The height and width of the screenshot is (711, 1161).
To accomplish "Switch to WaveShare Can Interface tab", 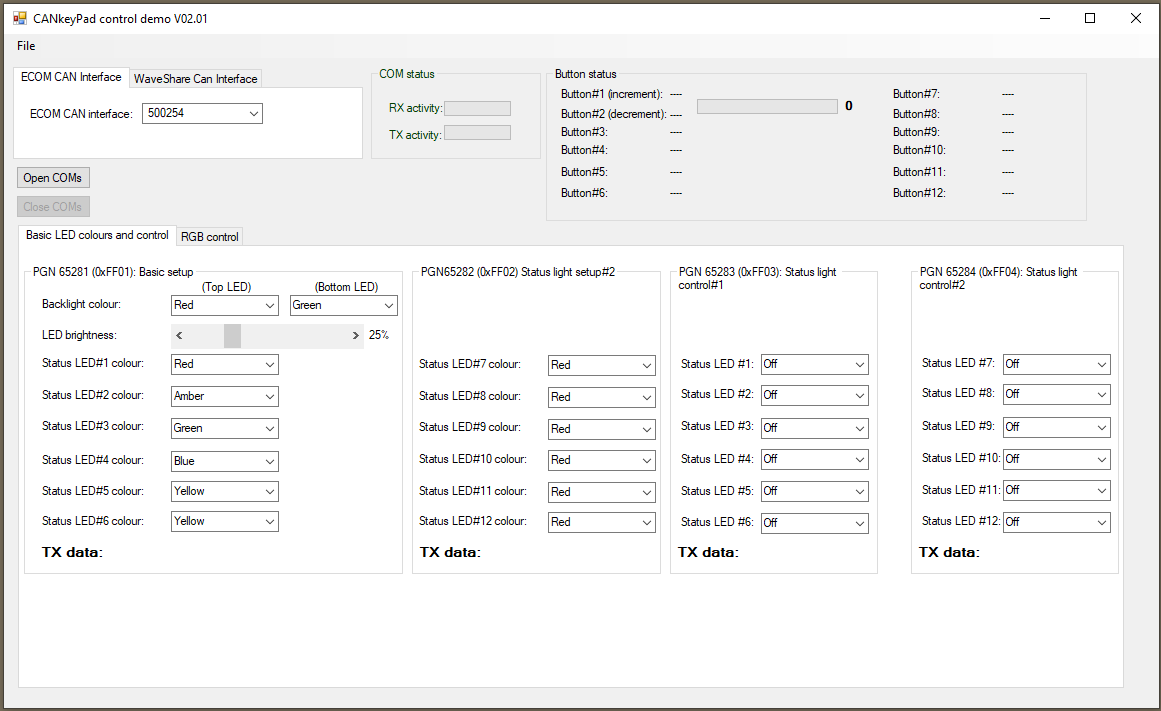I will click(x=195, y=79).
